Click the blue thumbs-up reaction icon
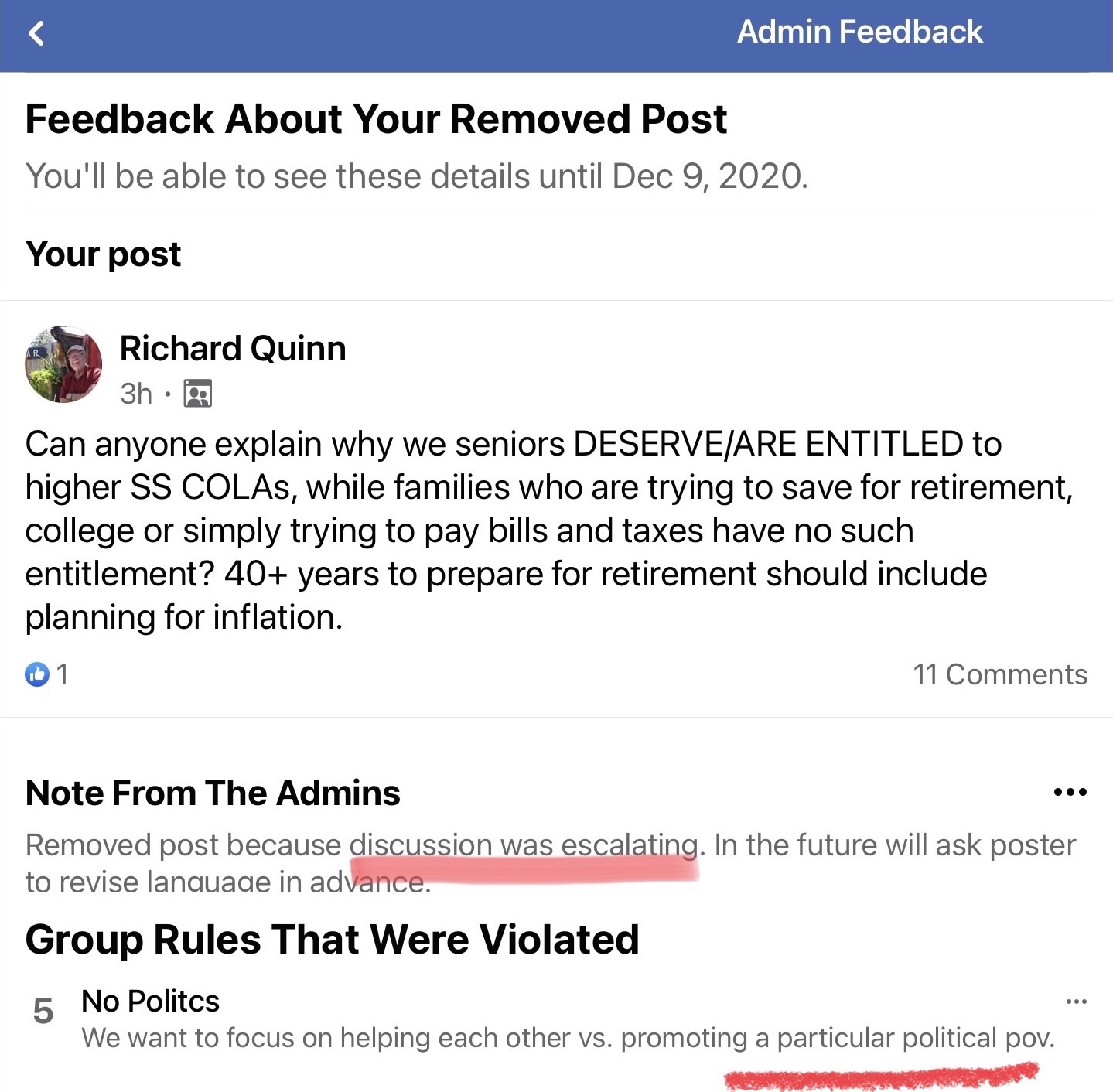This screenshot has height=1092, width=1113. point(37,674)
